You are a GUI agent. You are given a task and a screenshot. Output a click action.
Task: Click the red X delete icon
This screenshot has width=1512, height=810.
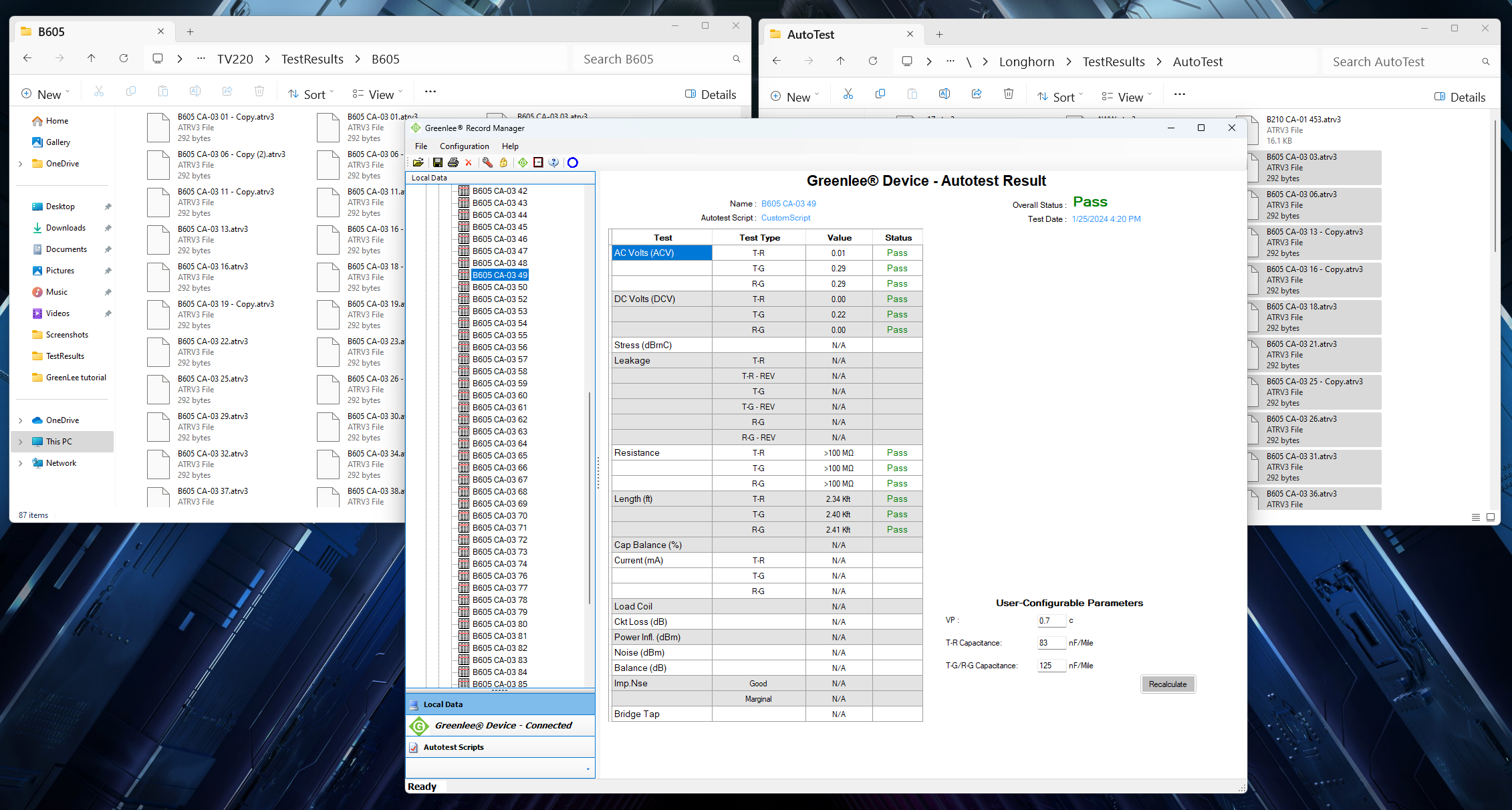469,162
